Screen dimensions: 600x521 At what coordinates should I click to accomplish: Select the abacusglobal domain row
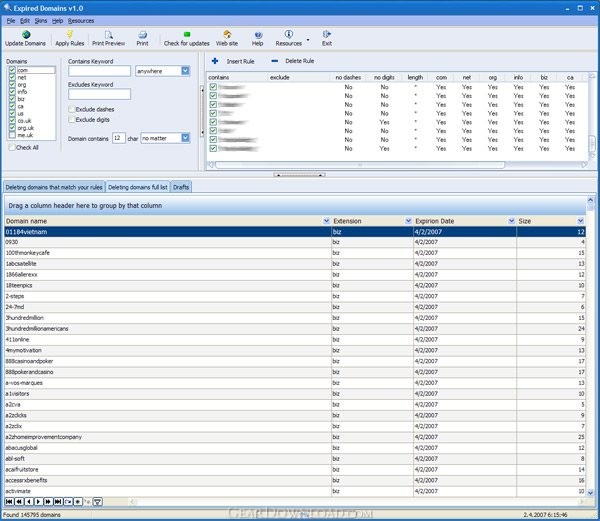click(x=295, y=448)
